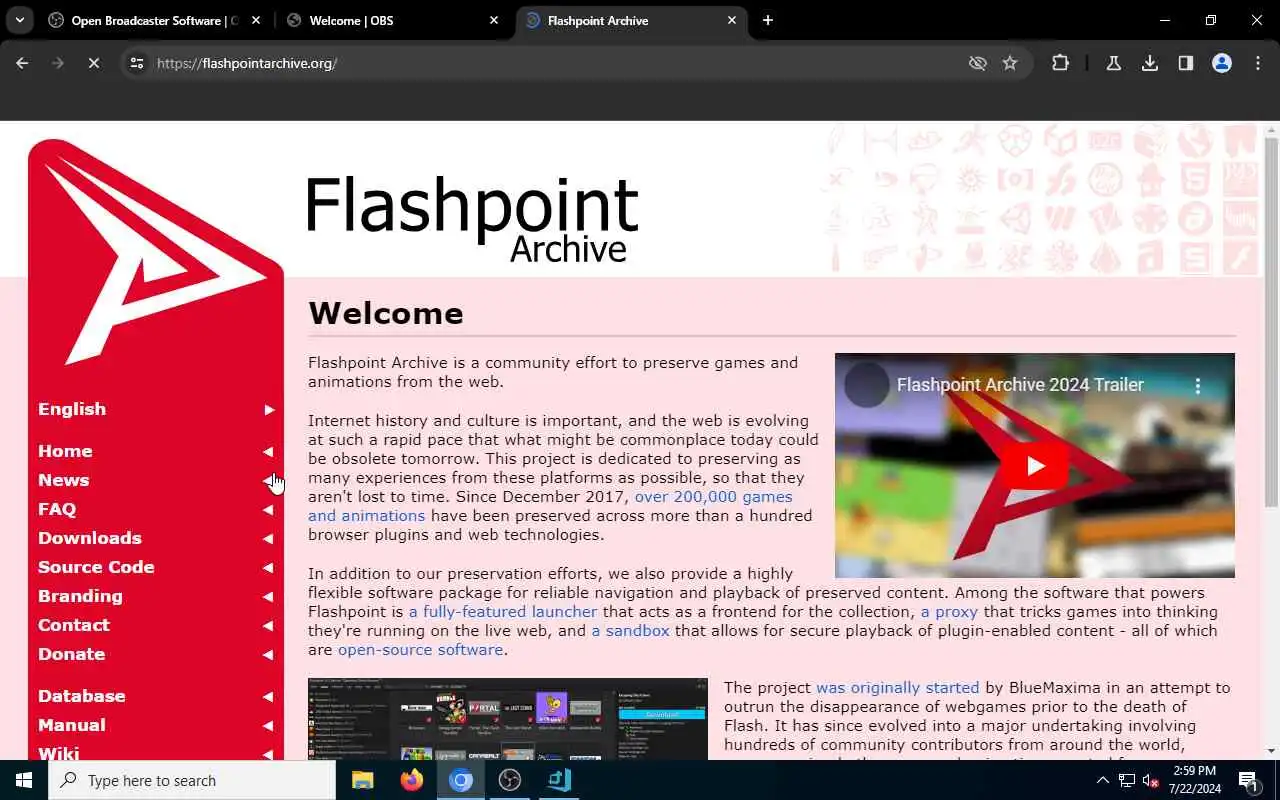
Task: Follow the 'a sandbox' link
Action: (632, 631)
